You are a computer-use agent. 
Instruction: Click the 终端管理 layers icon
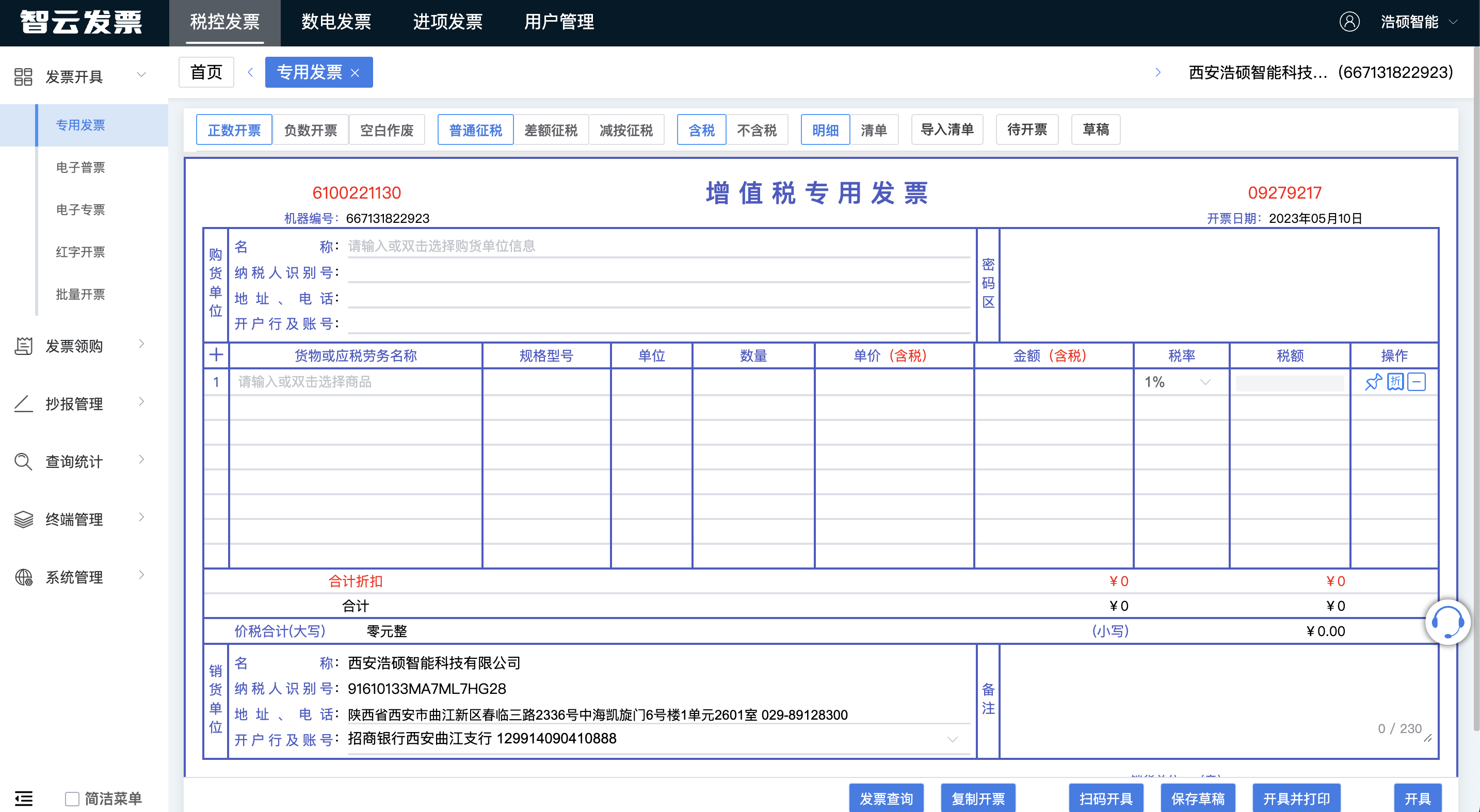coord(23,519)
